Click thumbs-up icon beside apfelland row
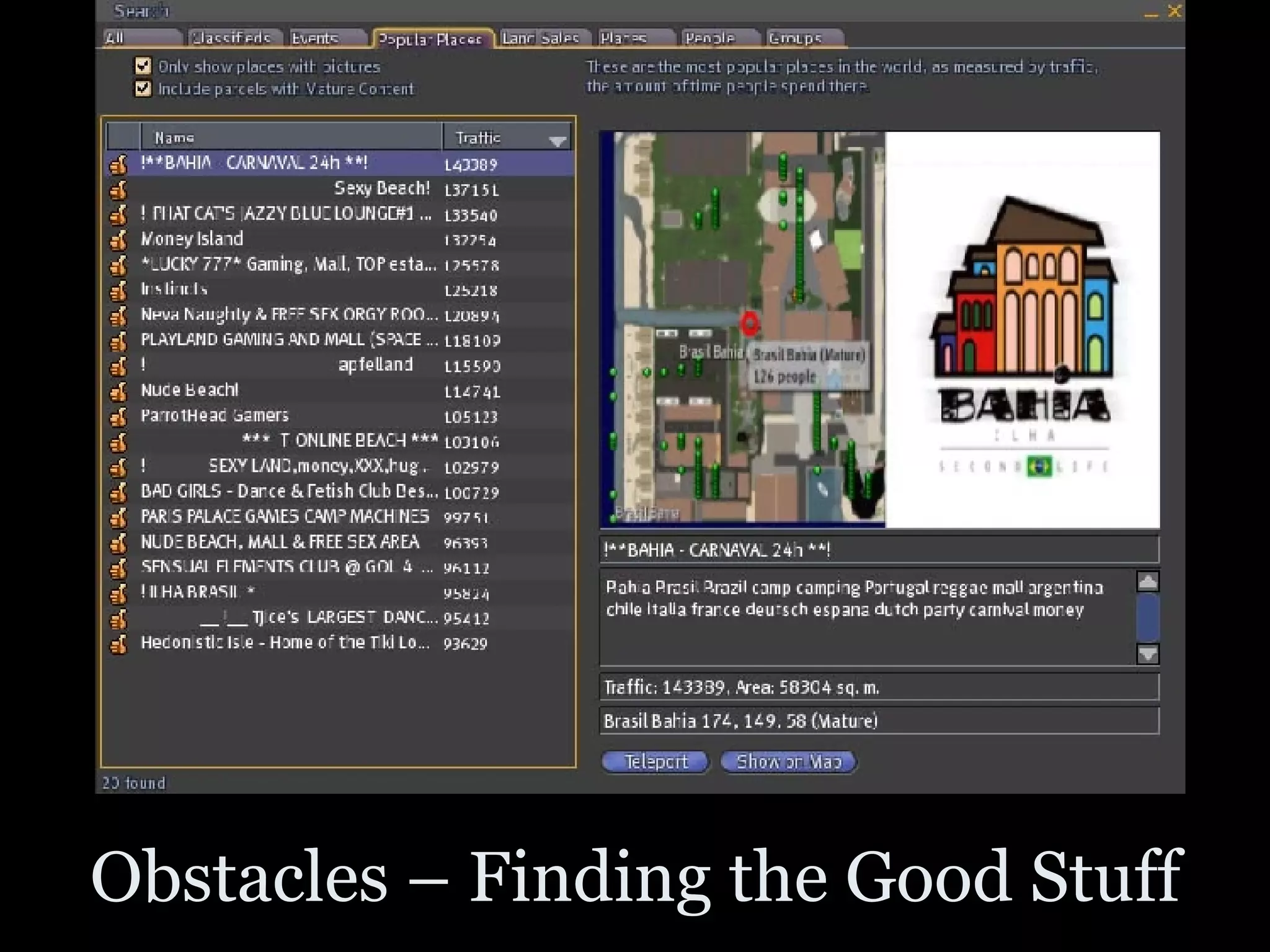 pyautogui.click(x=118, y=366)
